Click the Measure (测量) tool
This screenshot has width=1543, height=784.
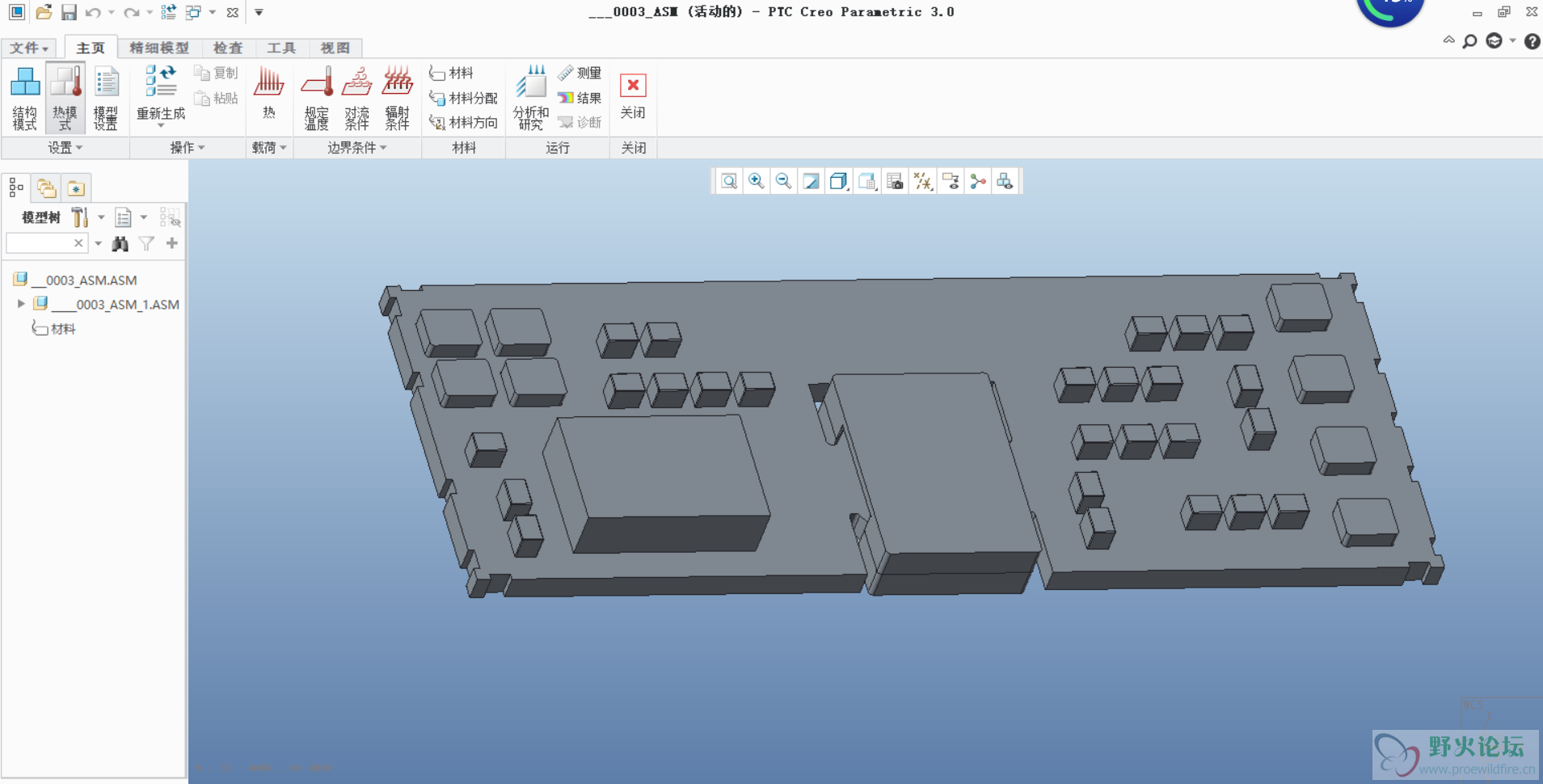coord(580,74)
